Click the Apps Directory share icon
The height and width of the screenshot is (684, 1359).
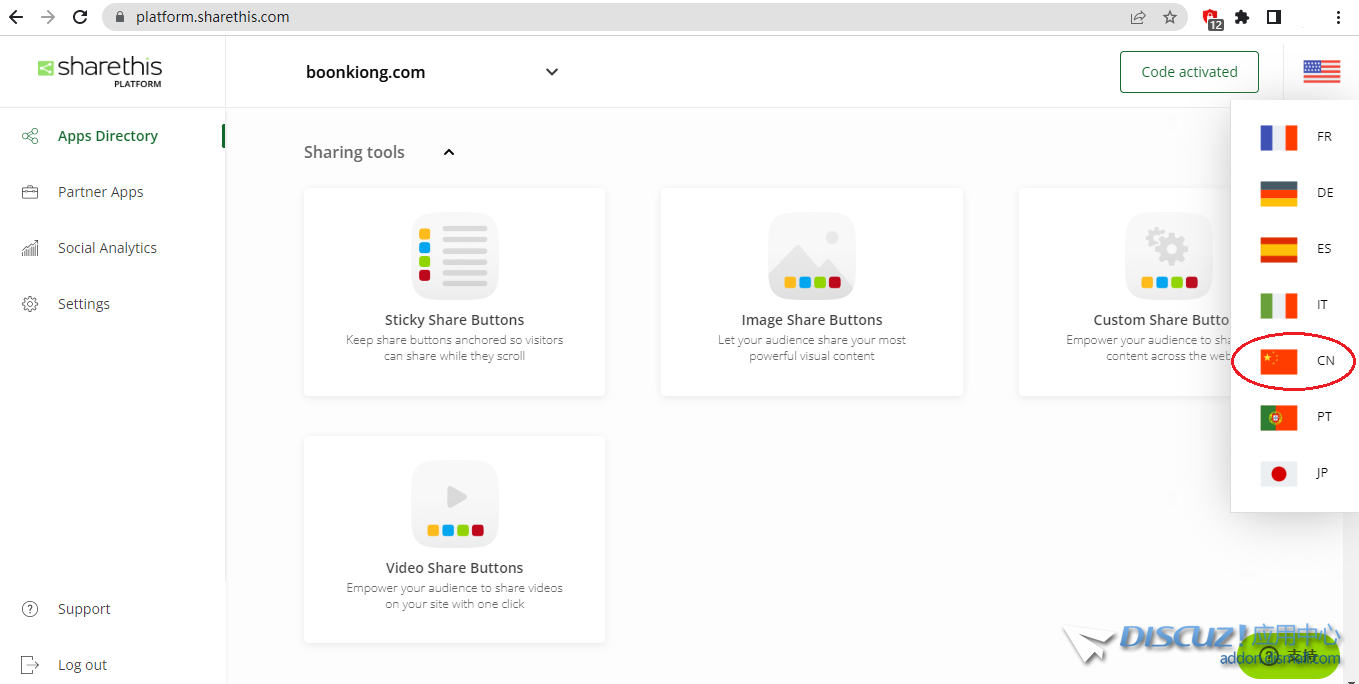[30, 136]
